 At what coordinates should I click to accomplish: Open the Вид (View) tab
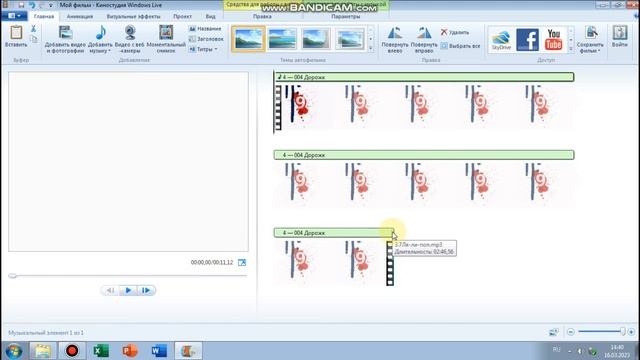(x=210, y=17)
